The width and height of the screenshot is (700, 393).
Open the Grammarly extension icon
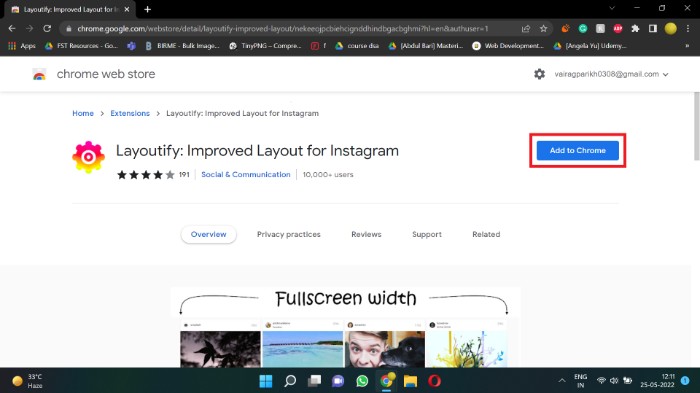tap(583, 29)
